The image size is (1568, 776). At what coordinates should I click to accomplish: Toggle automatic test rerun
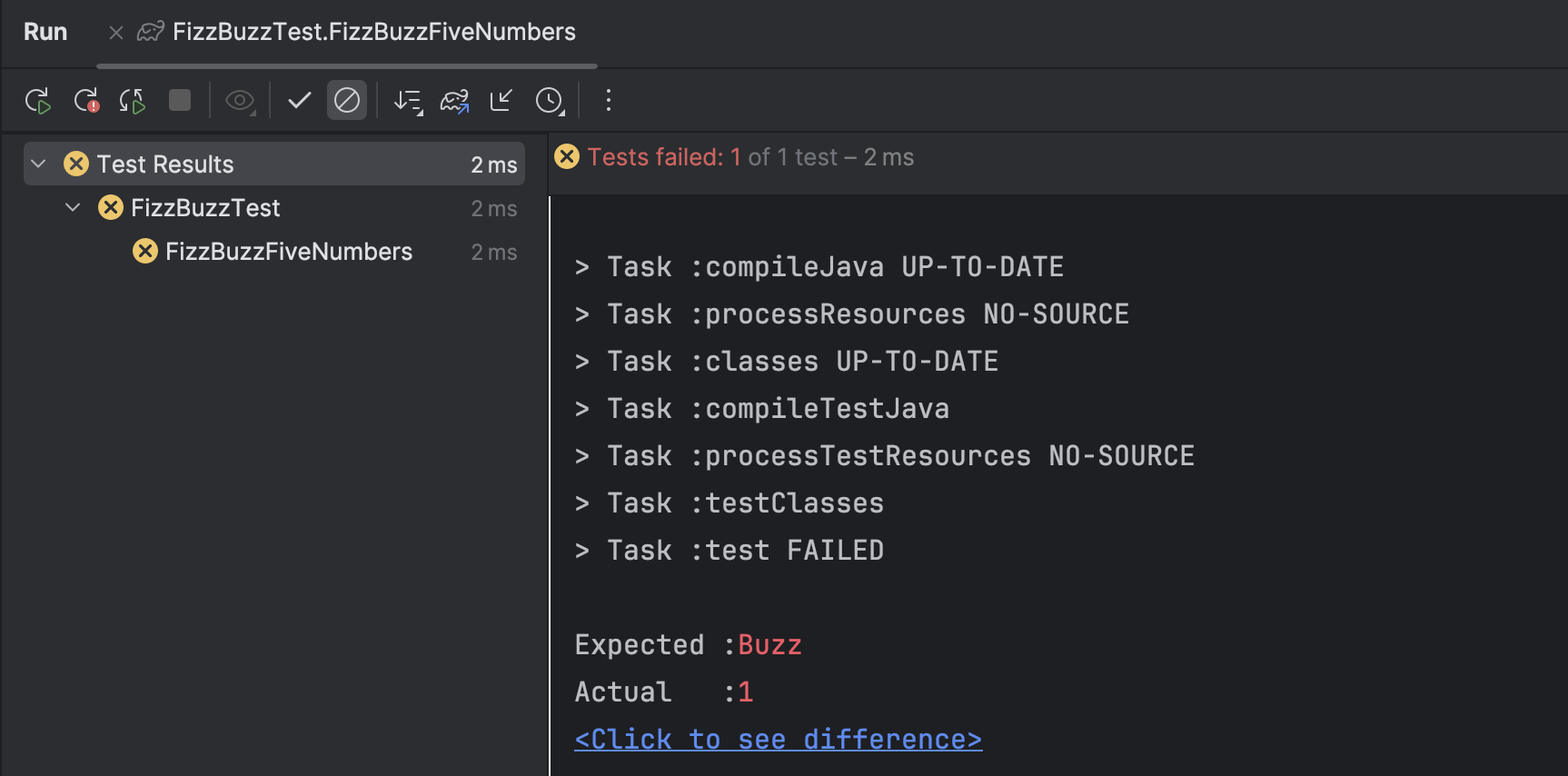pyautogui.click(x=131, y=100)
